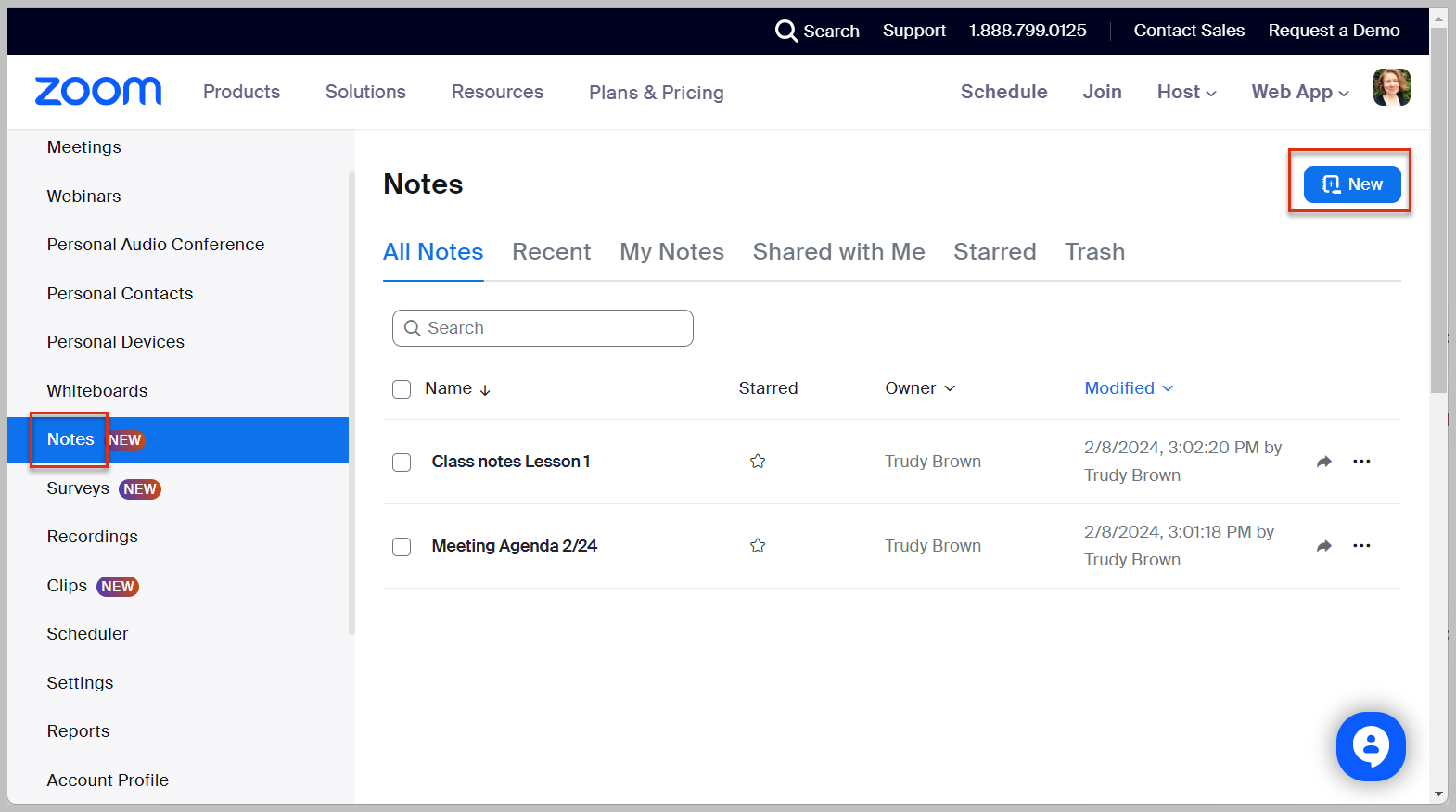This screenshot has width=1456, height=812.
Task: Open the Trash tab
Action: point(1095,252)
